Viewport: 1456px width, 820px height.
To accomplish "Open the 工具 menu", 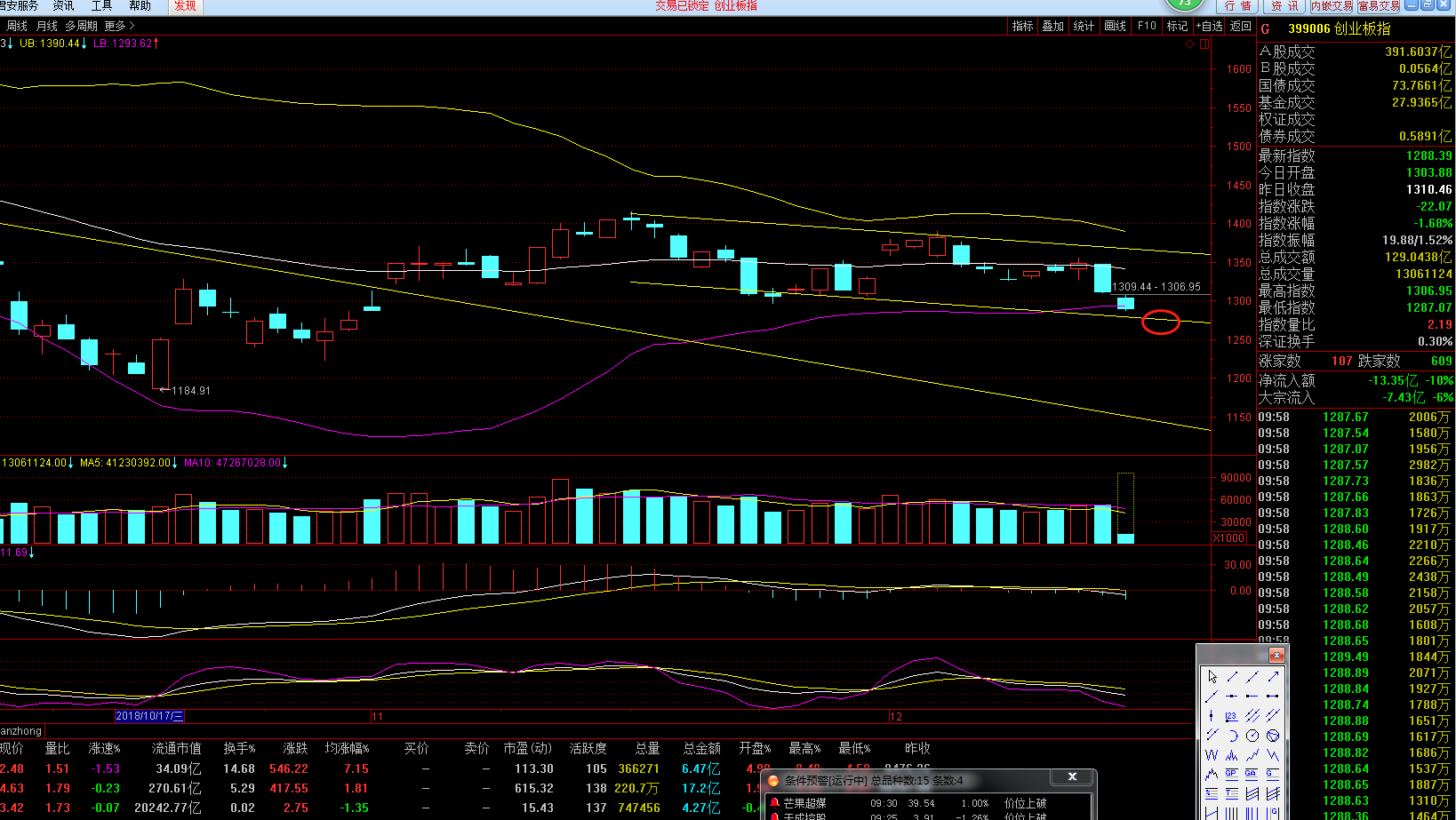I will click(x=101, y=5).
